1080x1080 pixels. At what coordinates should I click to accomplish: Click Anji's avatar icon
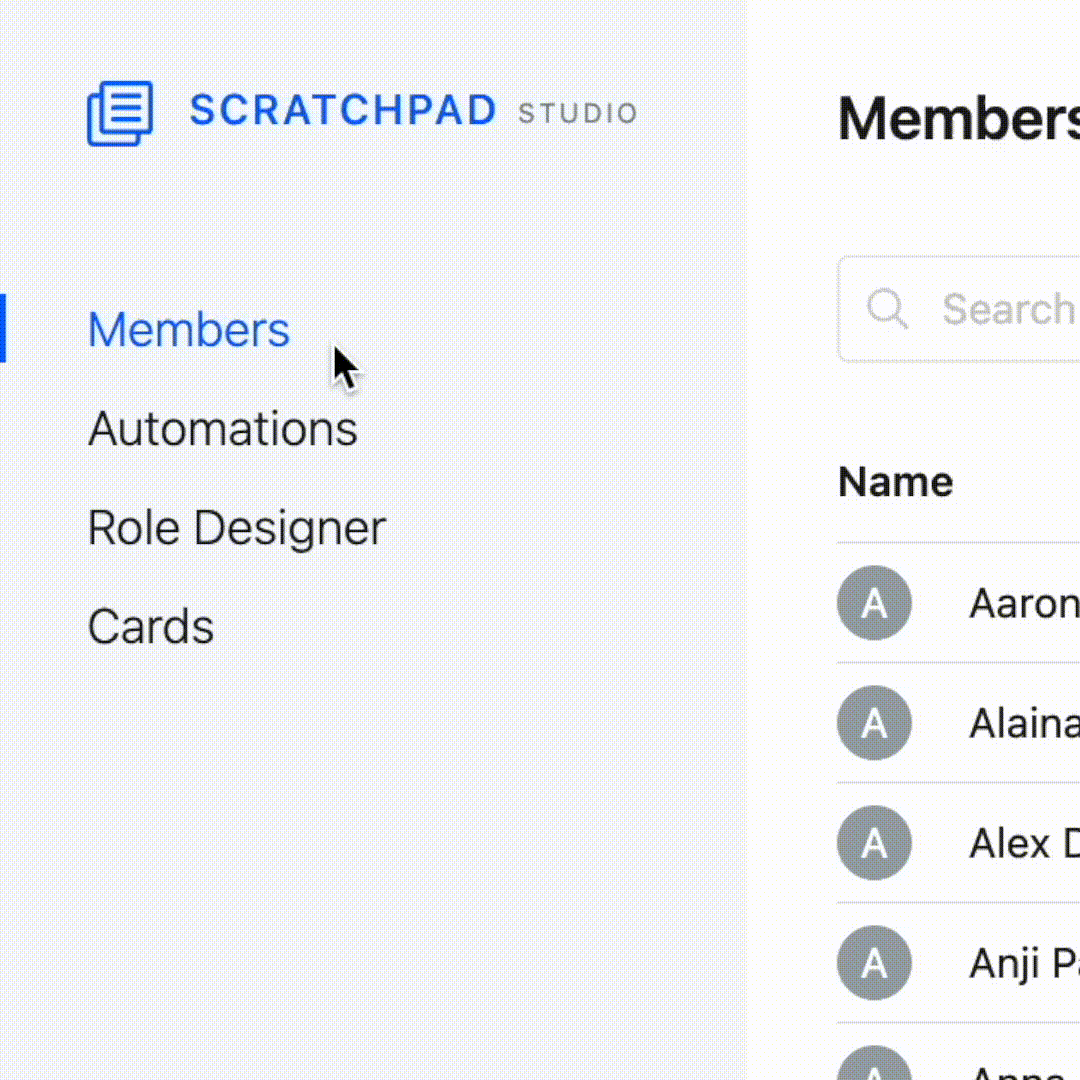pyautogui.click(x=874, y=963)
